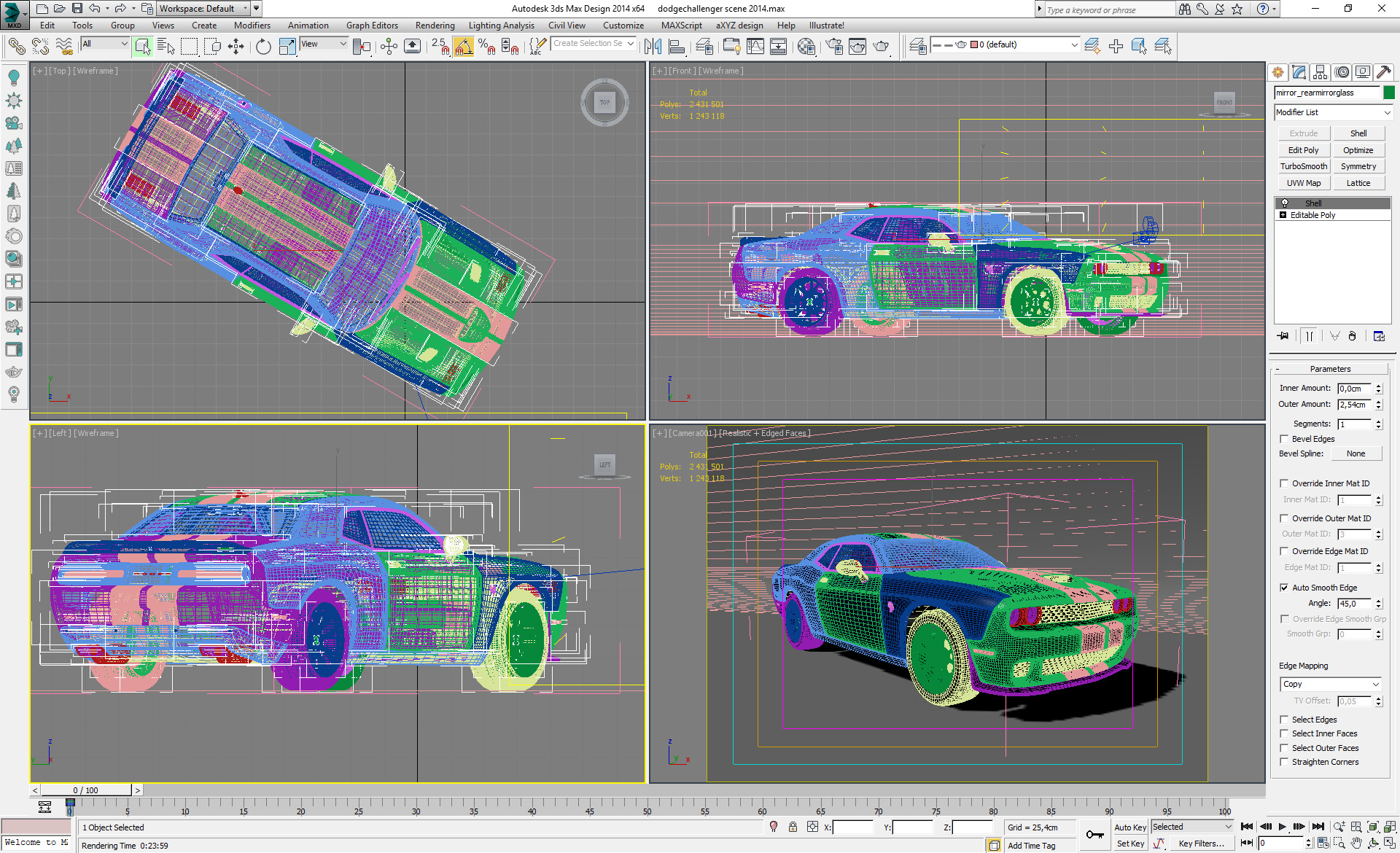Click the Unlink Selection tool
The width and height of the screenshot is (1400, 853).
(x=41, y=46)
